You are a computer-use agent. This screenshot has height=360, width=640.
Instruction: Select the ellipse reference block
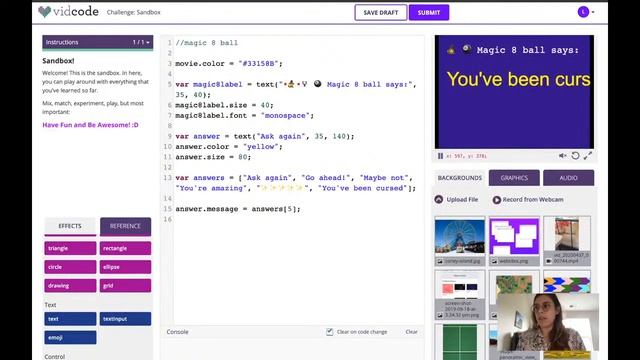tap(125, 267)
